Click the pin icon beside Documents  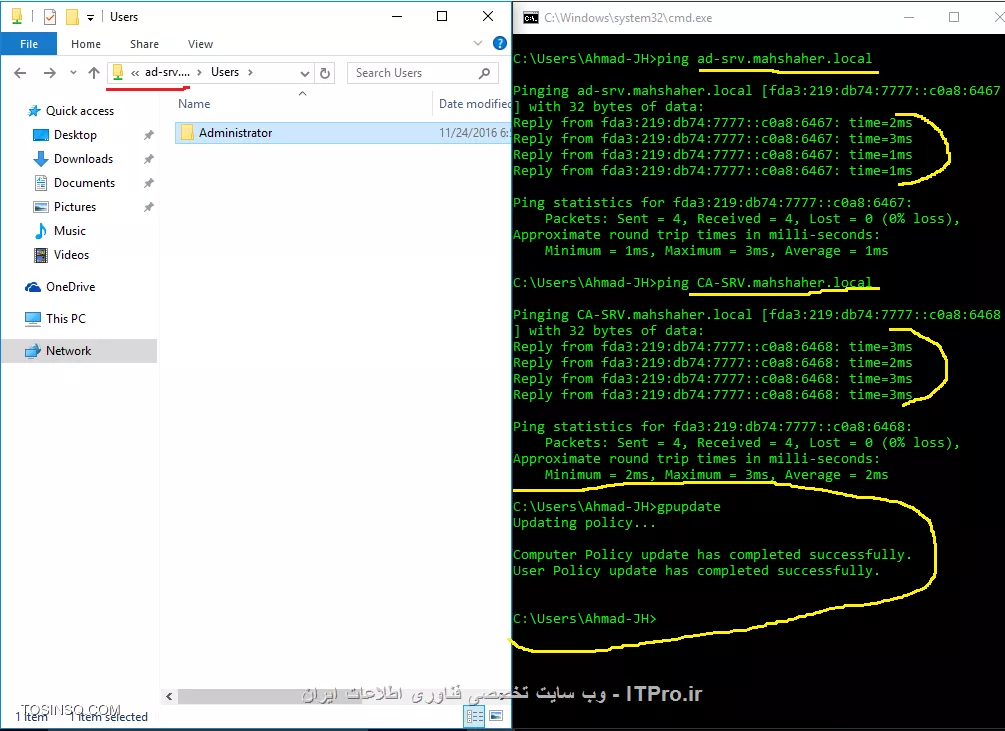[149, 183]
